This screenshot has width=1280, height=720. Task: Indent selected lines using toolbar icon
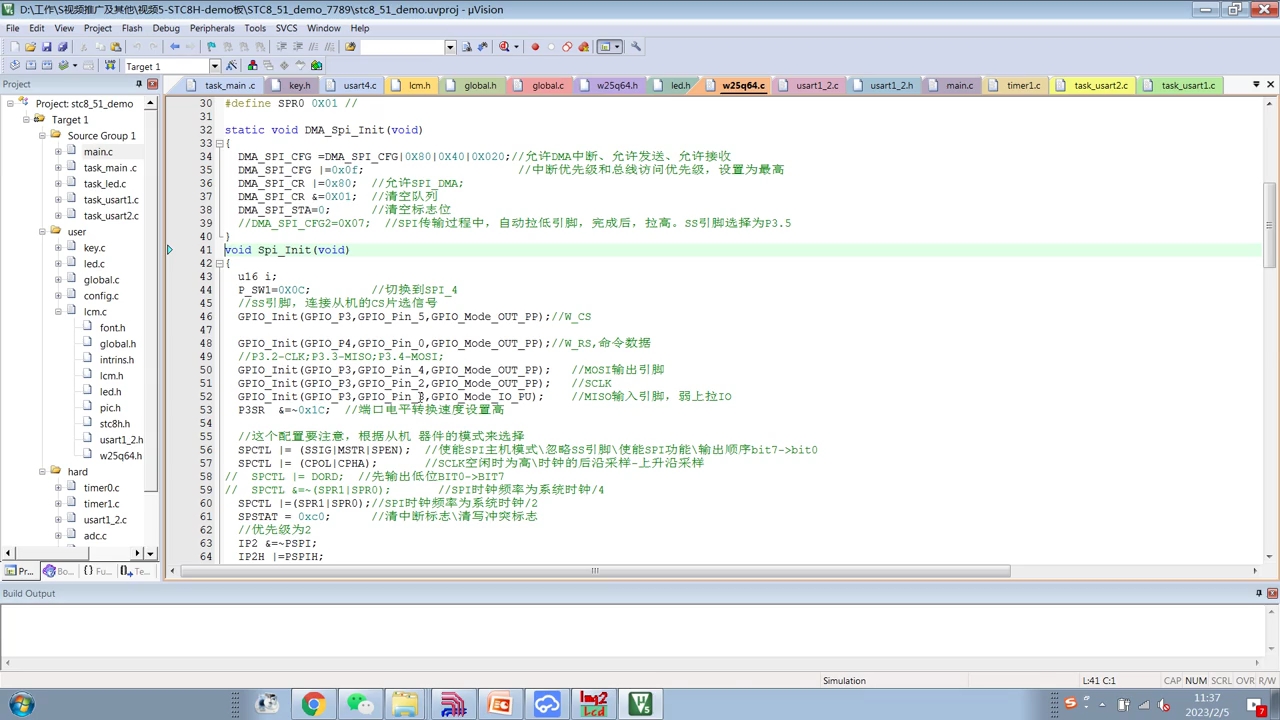(x=282, y=47)
